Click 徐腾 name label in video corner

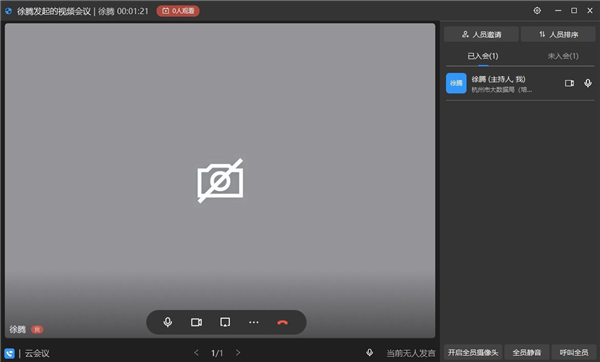18,329
